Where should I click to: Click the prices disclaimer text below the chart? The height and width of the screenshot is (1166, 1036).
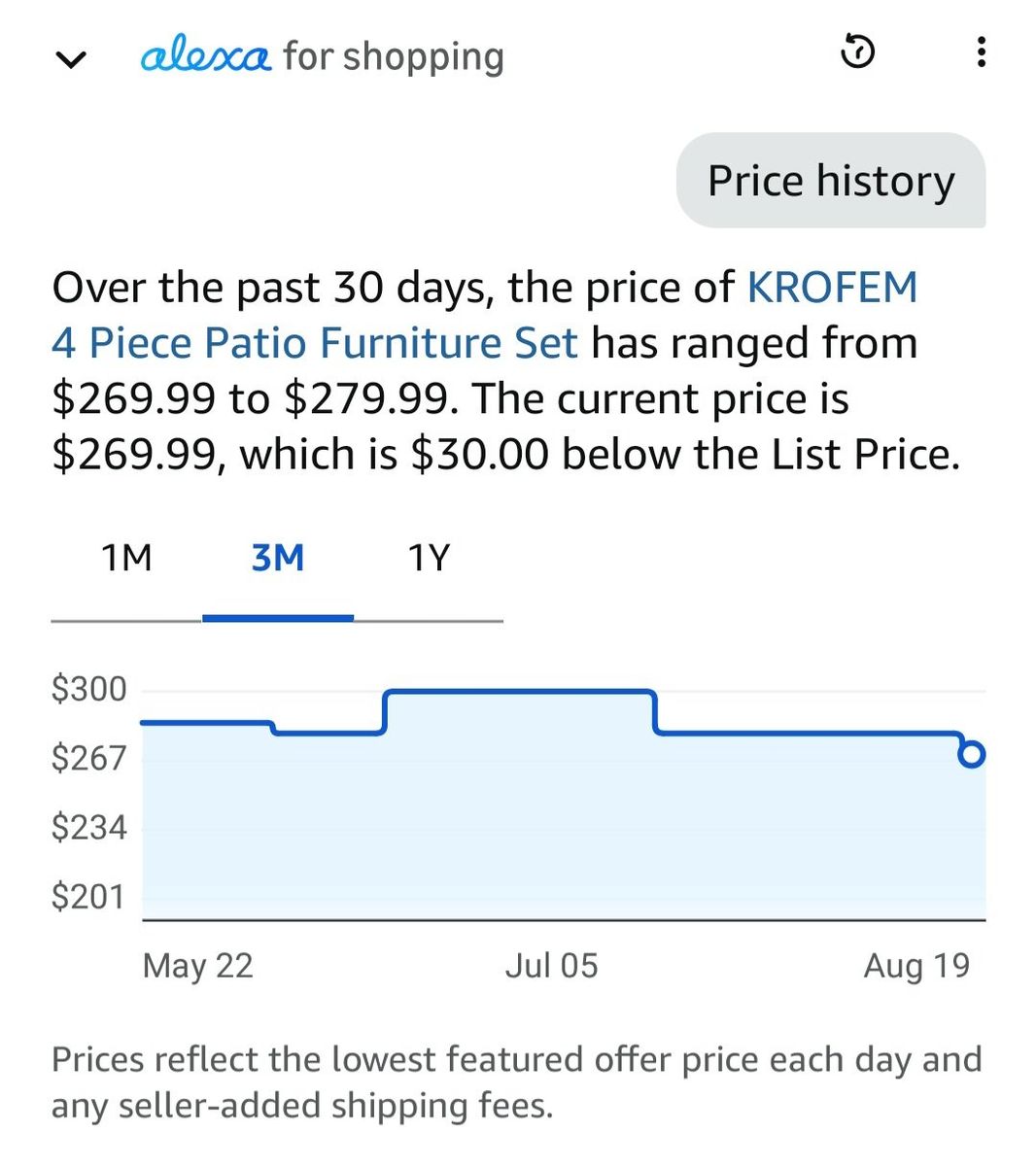517,1082
